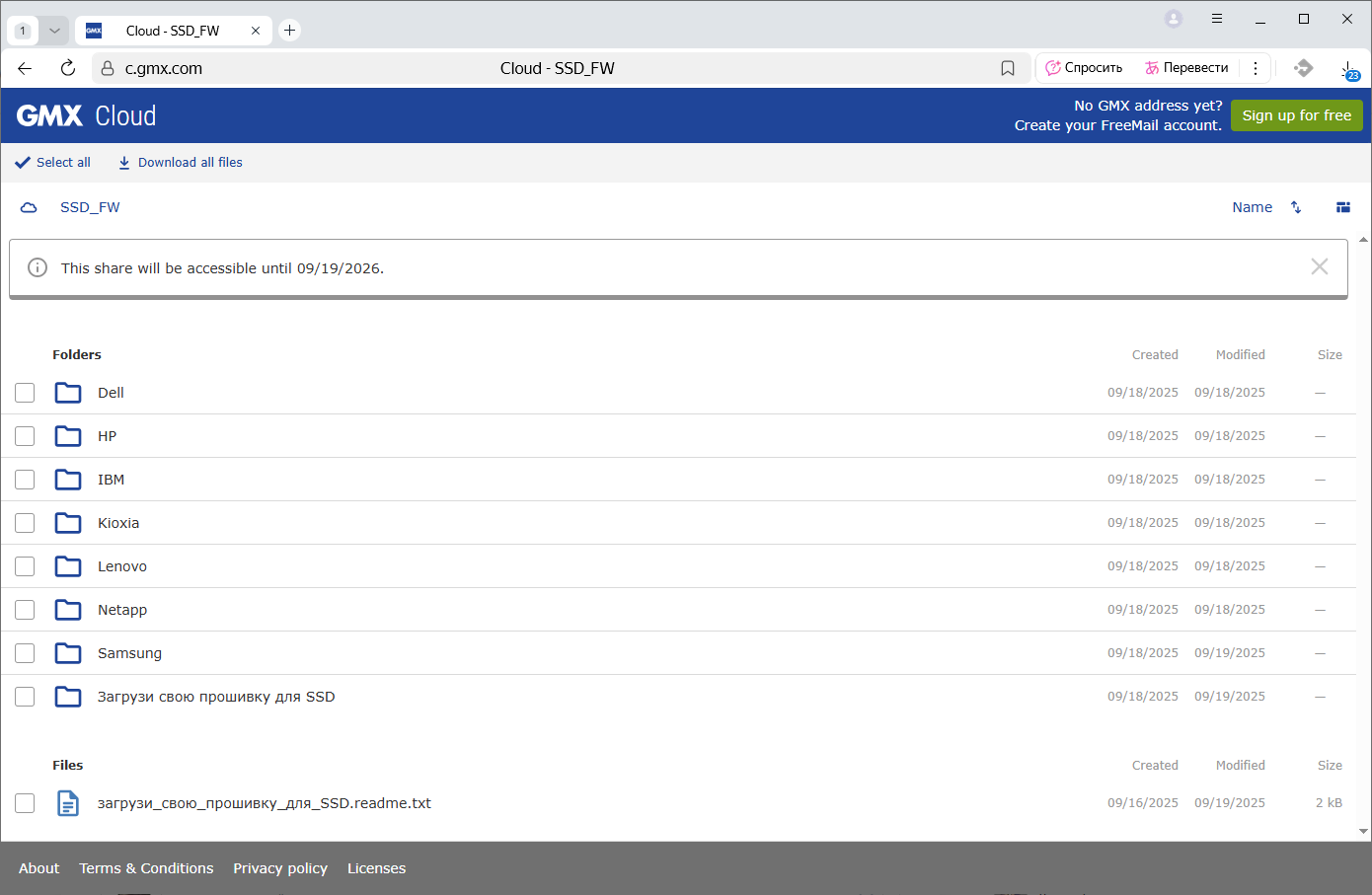1372x895 pixels.
Task: Click Download all files
Action: coord(181,163)
